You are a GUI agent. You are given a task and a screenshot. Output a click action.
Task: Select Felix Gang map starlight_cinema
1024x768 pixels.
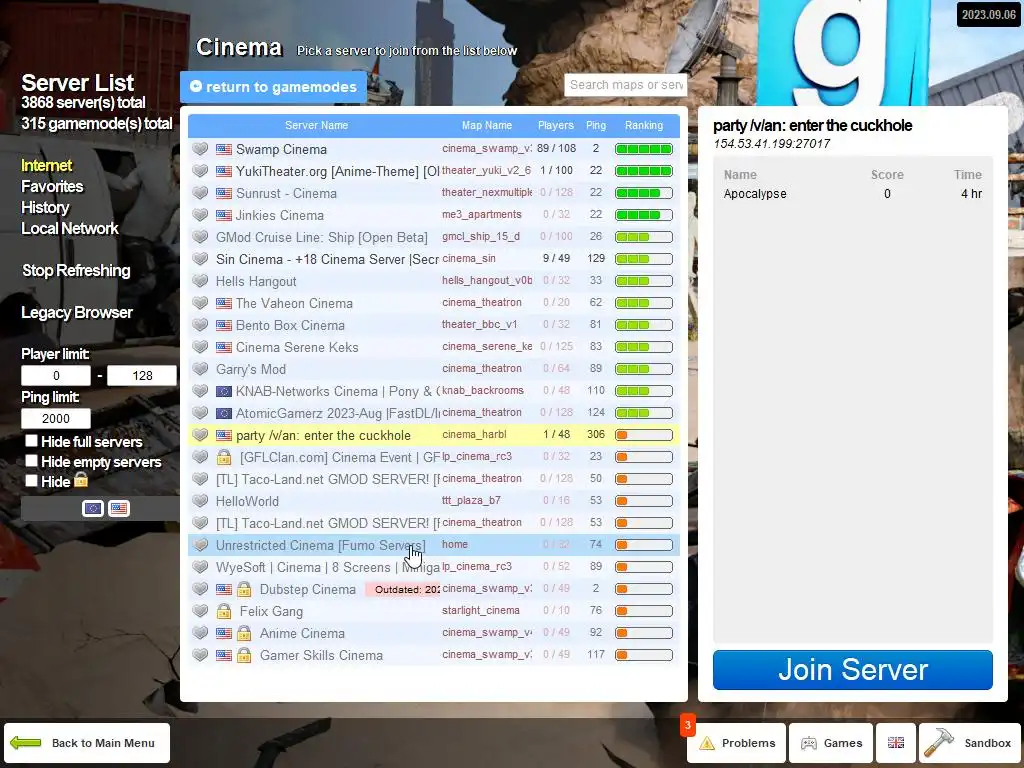(x=481, y=610)
